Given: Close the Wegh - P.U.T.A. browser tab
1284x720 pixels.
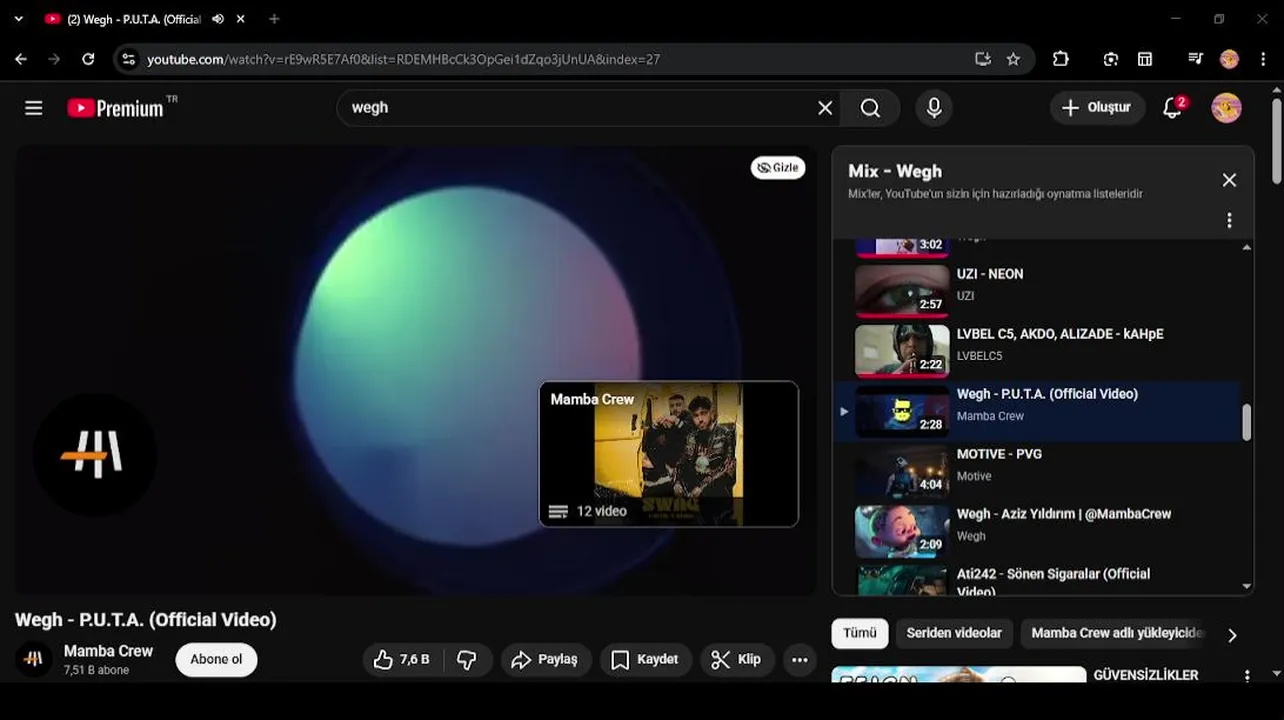Looking at the screenshot, I should [240, 19].
